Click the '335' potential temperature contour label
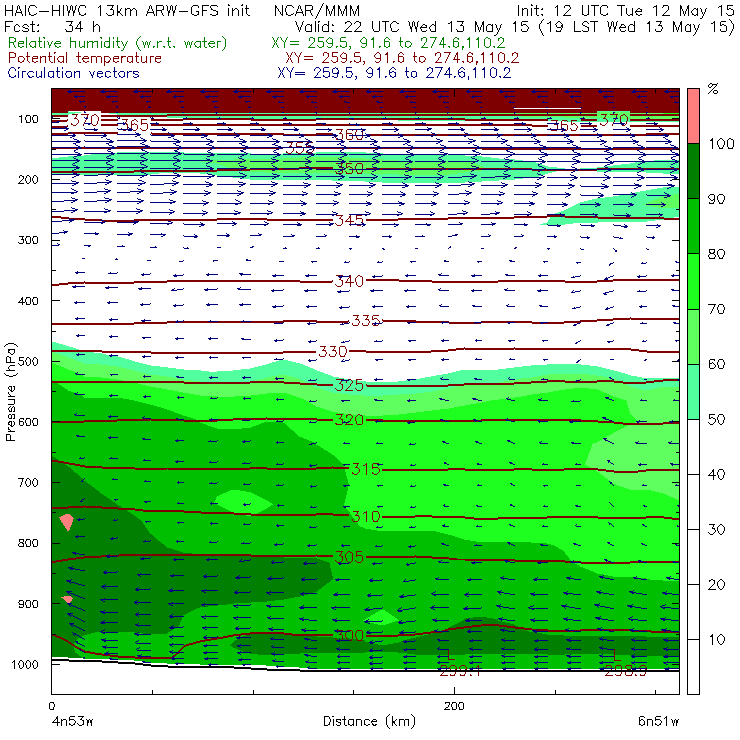Screen dimensions: 740x740 pos(366,321)
